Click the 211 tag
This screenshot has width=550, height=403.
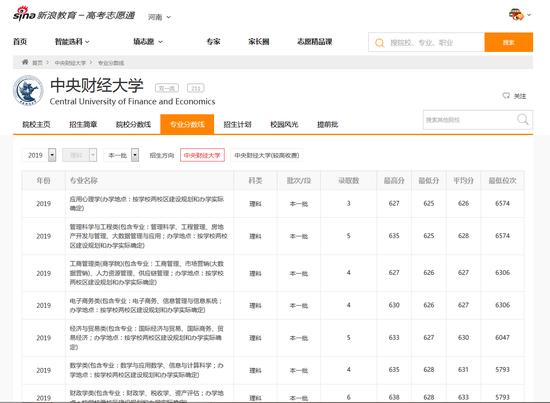click(196, 88)
